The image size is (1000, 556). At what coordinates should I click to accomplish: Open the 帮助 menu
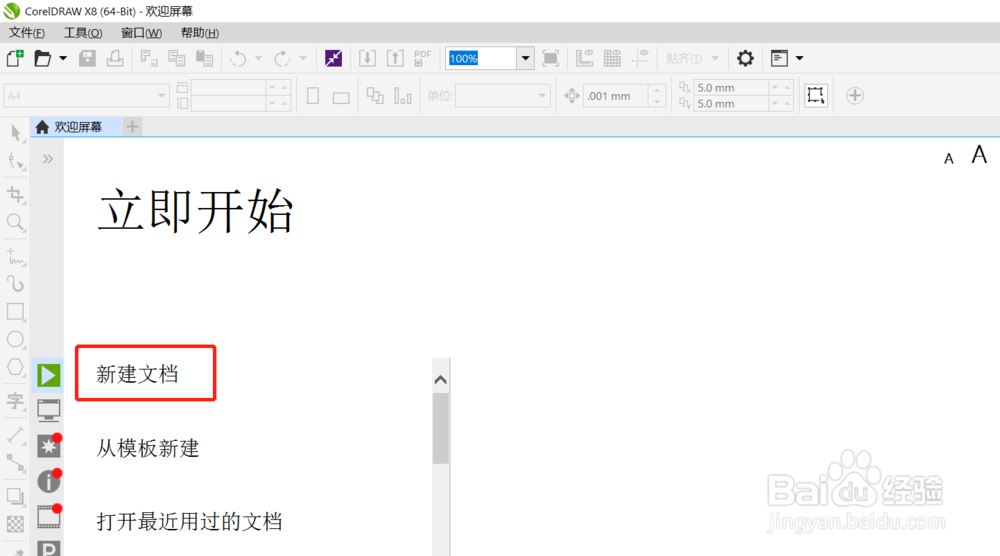[200, 33]
